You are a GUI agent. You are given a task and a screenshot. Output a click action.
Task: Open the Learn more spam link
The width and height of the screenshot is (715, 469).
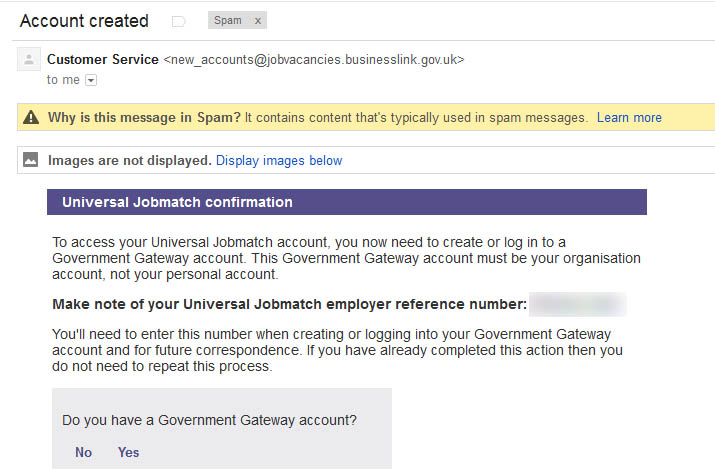[x=629, y=118]
